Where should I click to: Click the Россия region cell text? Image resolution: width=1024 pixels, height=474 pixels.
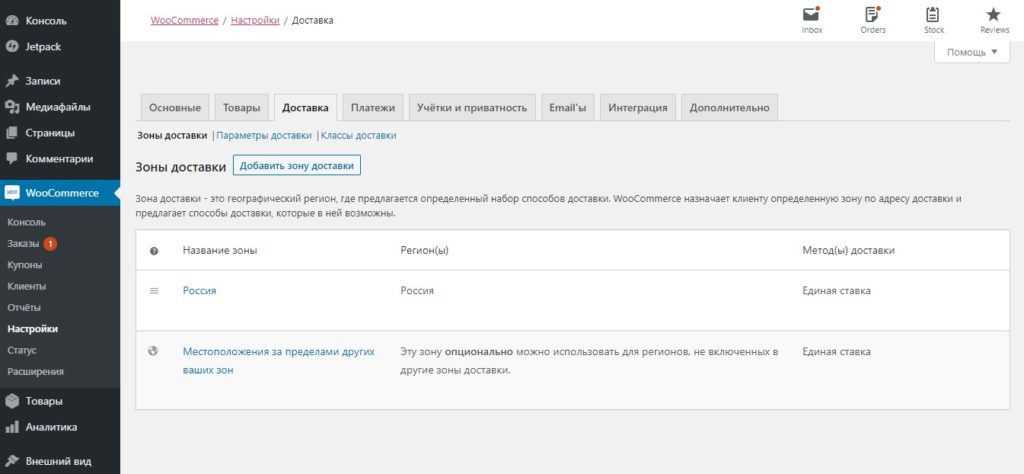tap(417, 291)
